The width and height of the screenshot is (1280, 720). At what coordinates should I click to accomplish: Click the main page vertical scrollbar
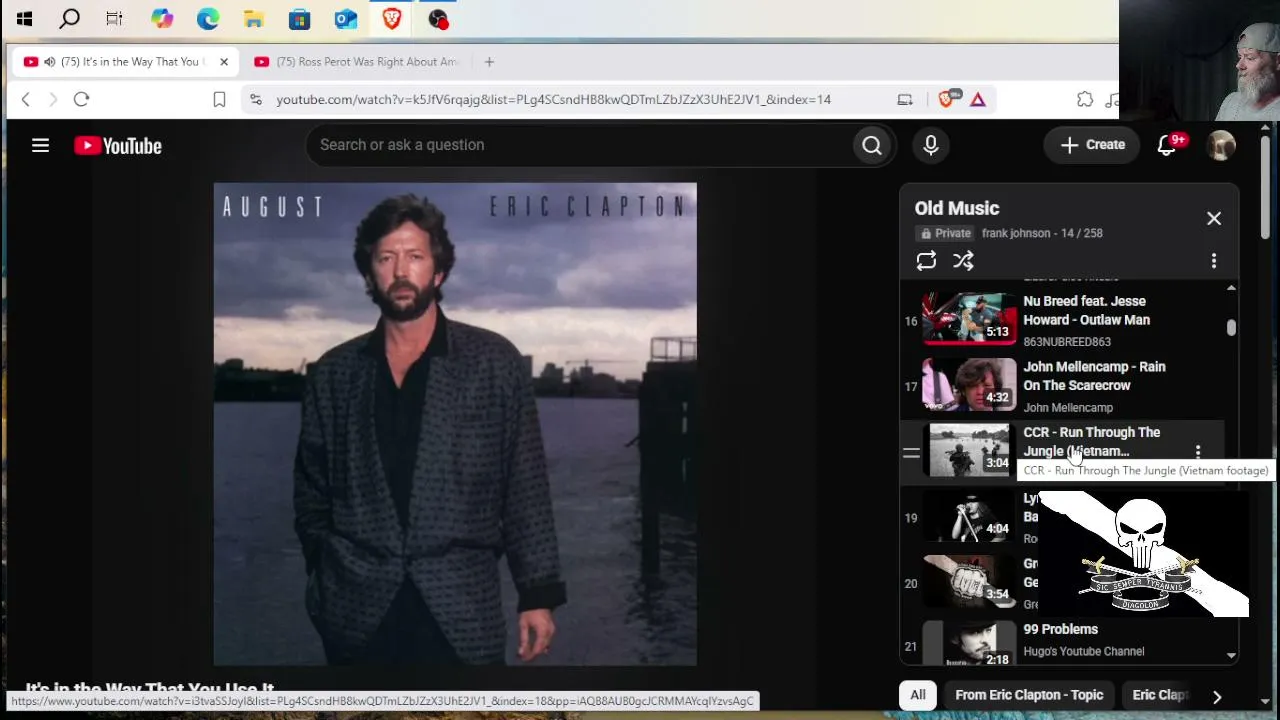coord(1265,190)
